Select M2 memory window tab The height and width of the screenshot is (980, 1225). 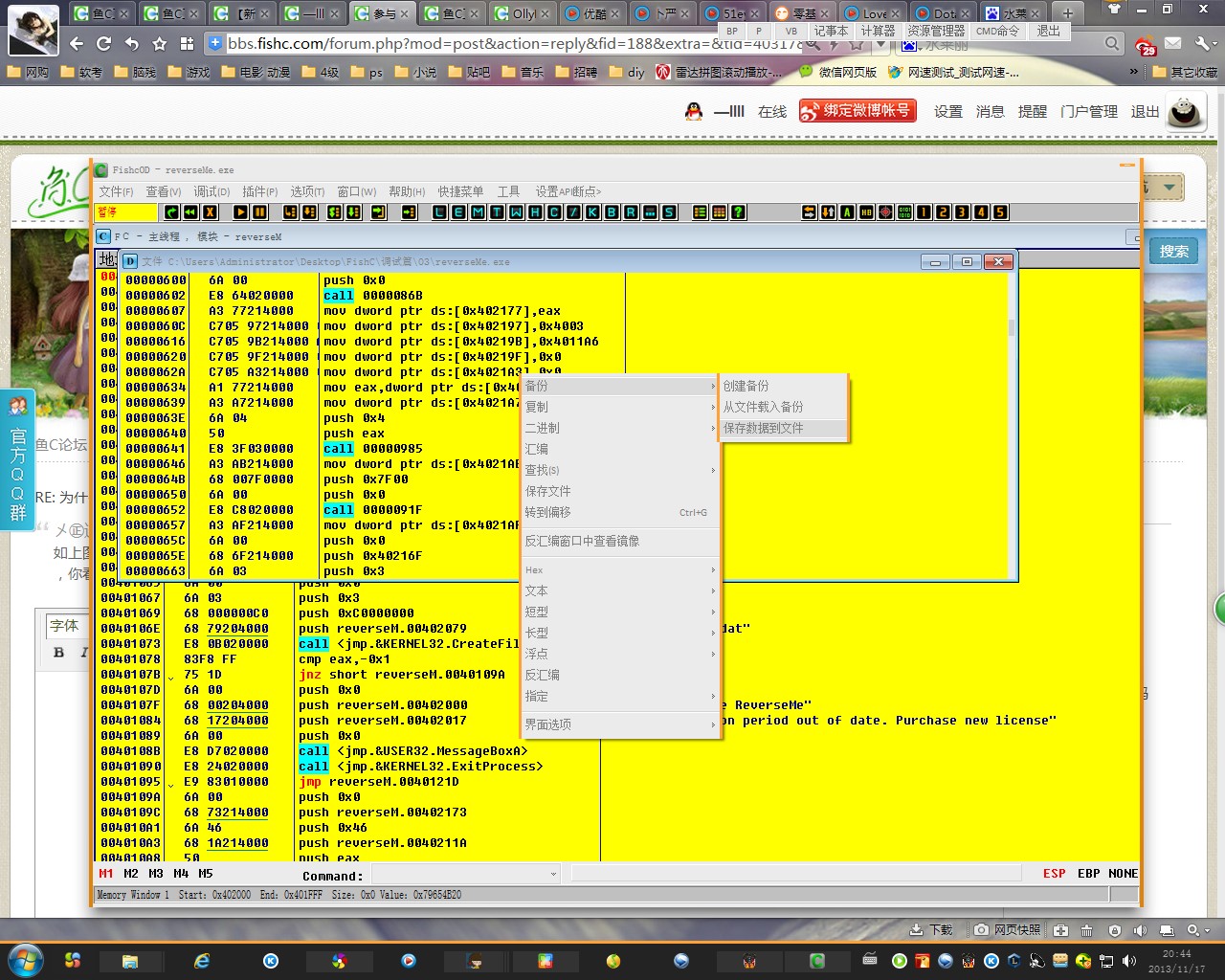click(x=131, y=874)
